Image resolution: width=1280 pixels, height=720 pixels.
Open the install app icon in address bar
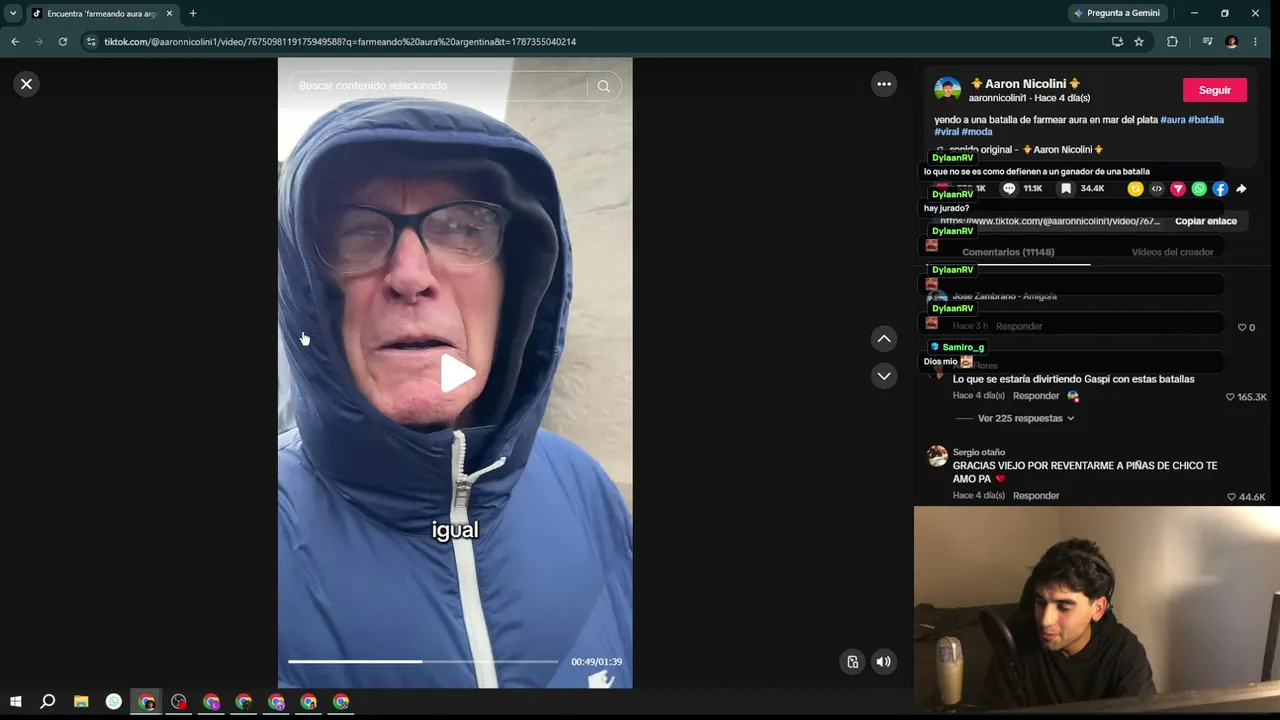1117,42
